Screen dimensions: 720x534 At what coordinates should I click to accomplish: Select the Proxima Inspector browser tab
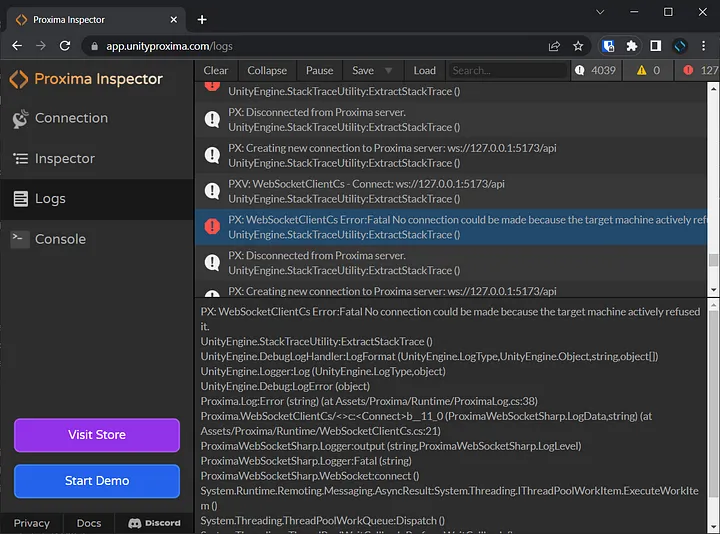pos(96,20)
